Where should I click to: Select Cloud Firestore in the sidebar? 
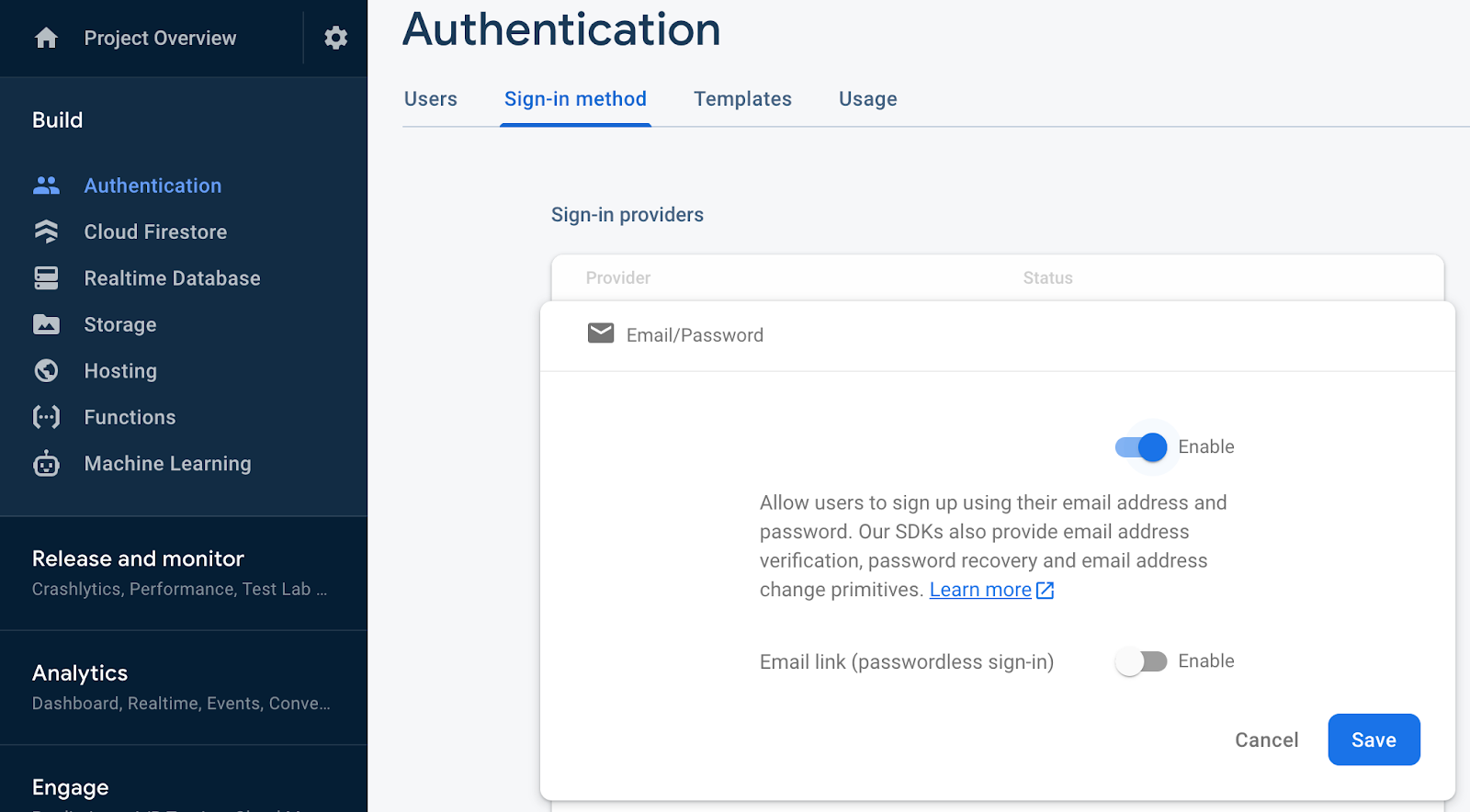[x=154, y=231]
